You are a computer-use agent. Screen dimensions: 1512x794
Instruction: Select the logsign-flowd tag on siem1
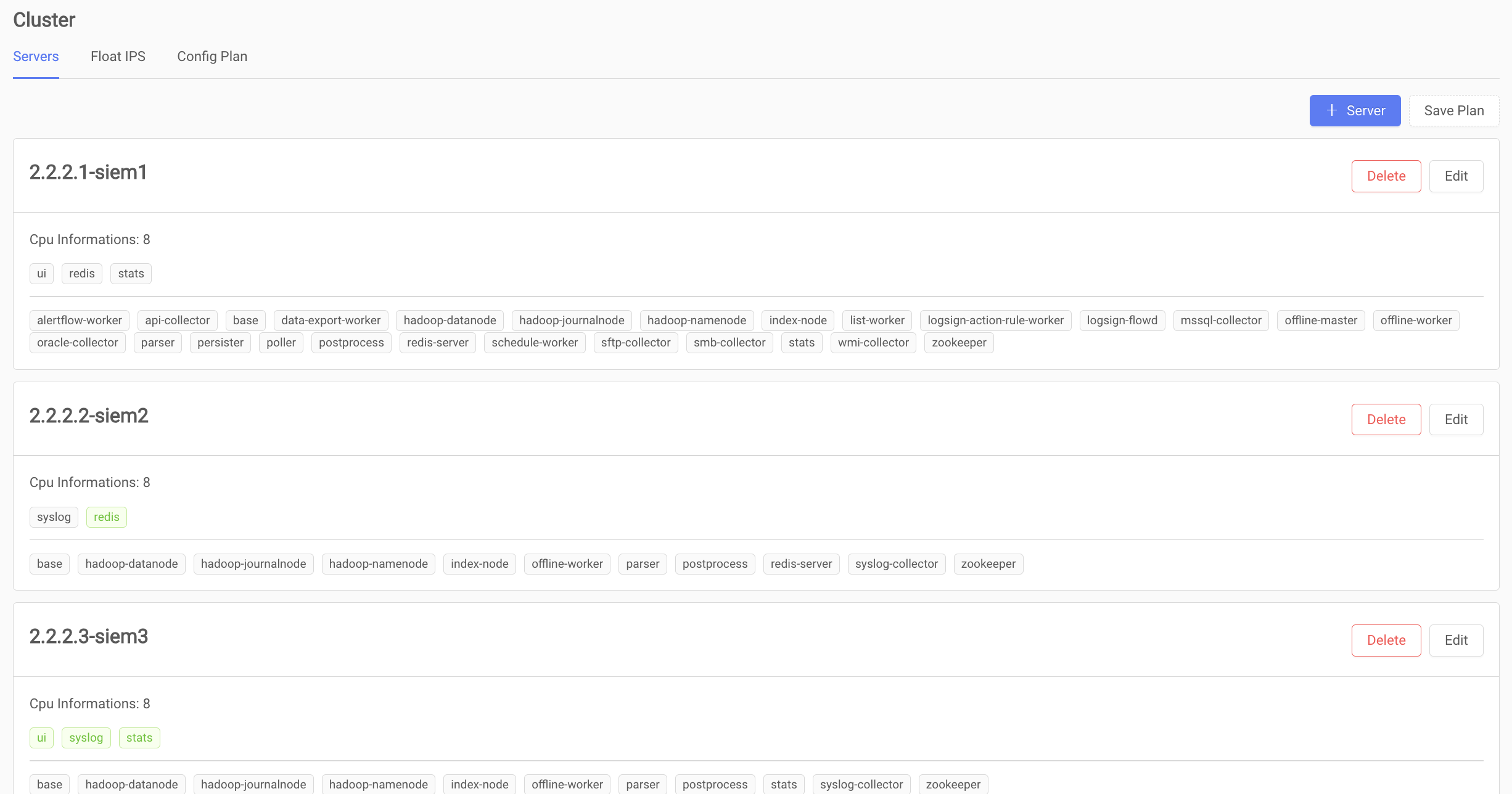click(1122, 320)
